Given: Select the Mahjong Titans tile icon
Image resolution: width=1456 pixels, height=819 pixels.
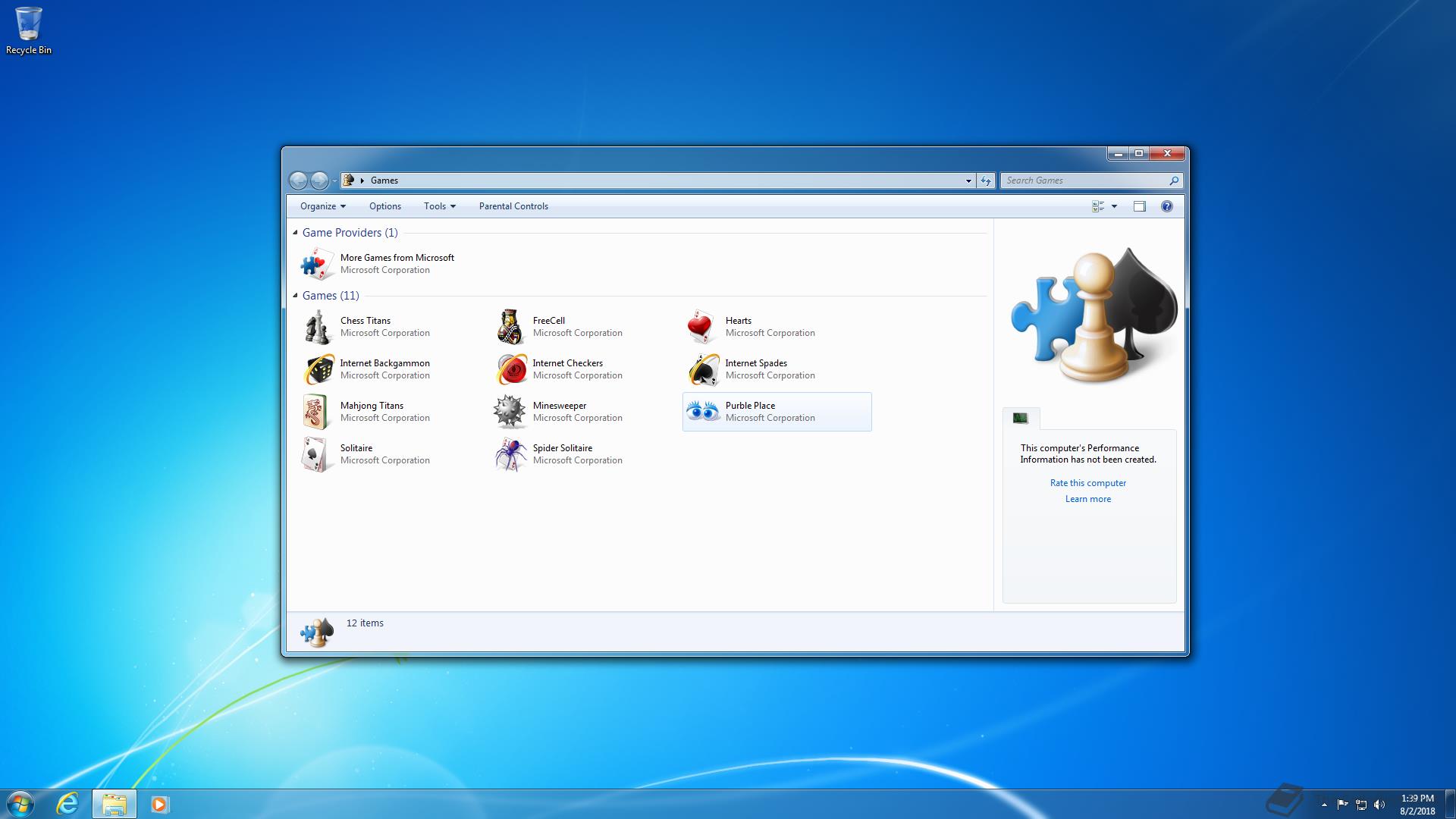Looking at the screenshot, I should [315, 412].
